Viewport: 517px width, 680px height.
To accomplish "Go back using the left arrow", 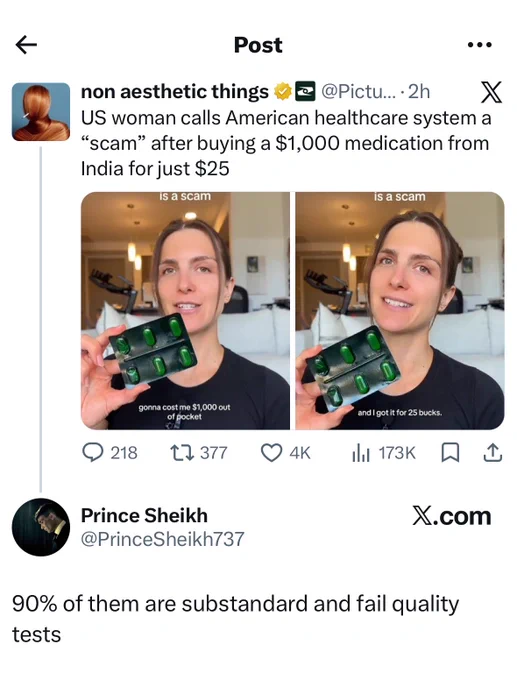I will [26, 45].
